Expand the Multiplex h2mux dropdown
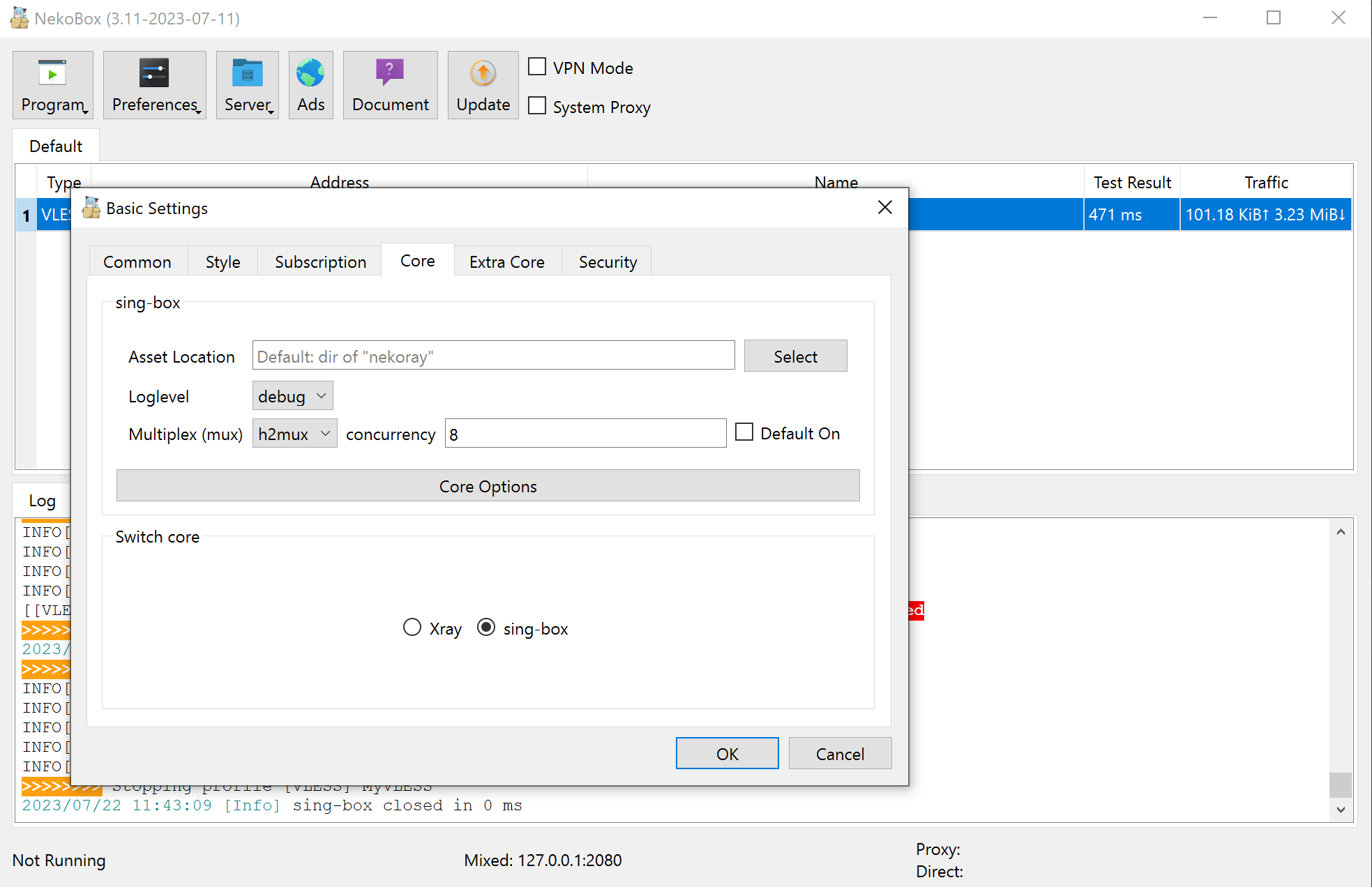1372x887 pixels. tap(294, 434)
